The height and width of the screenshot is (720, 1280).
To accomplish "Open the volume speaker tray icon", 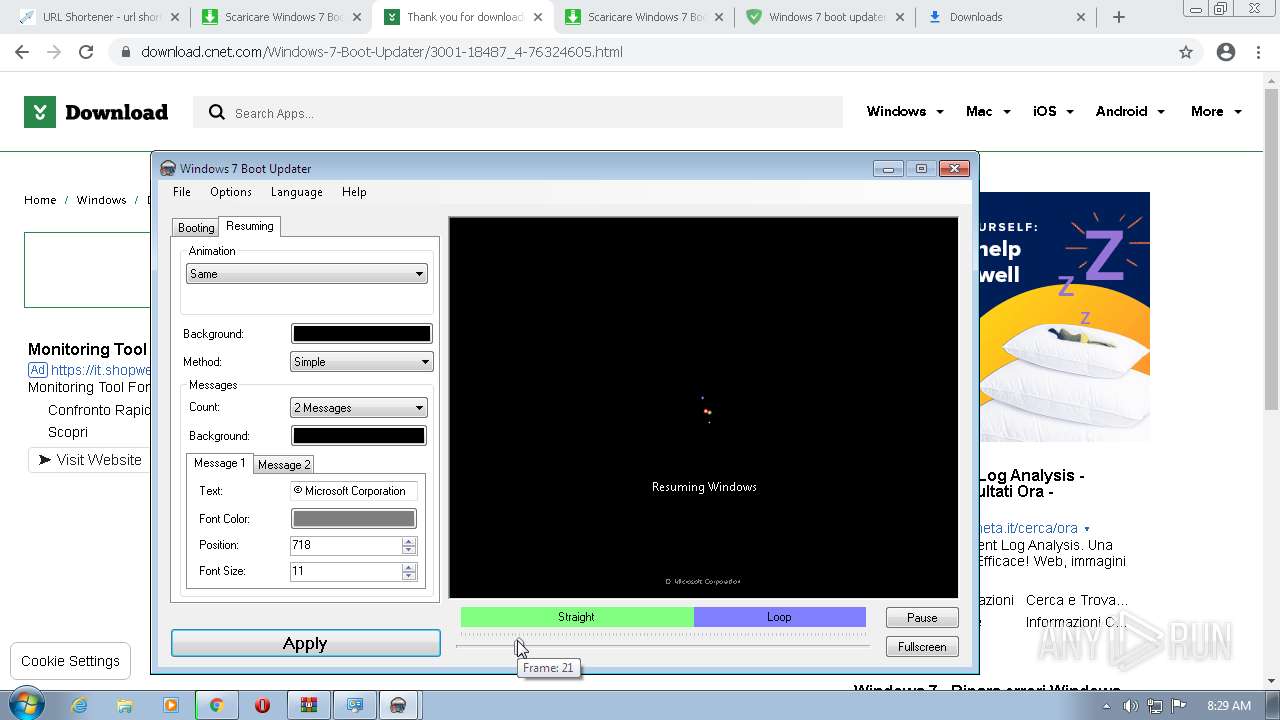I will pyautogui.click(x=1131, y=705).
